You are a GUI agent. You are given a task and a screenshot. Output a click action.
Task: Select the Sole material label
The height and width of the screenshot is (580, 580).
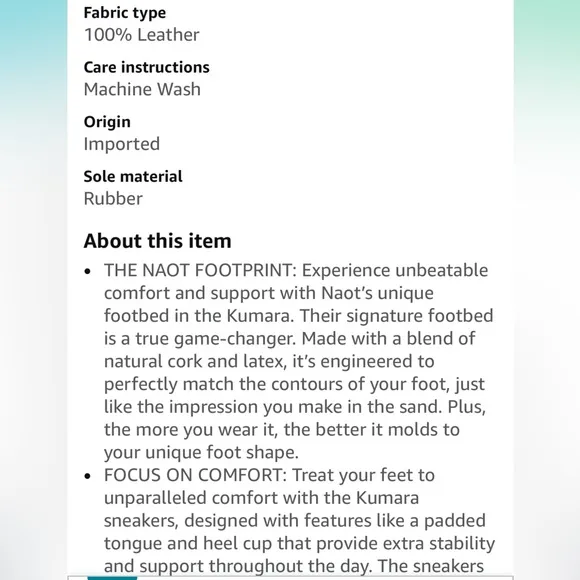pyautogui.click(x=133, y=176)
